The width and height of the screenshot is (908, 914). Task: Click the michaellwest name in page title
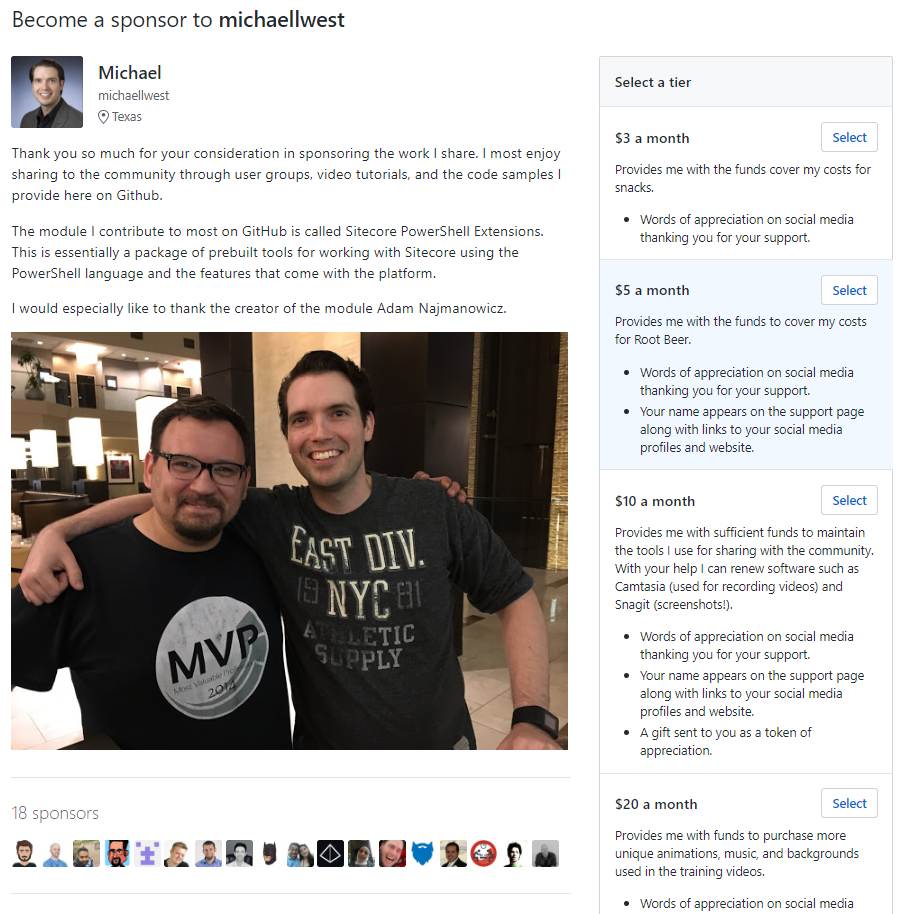pos(281,20)
